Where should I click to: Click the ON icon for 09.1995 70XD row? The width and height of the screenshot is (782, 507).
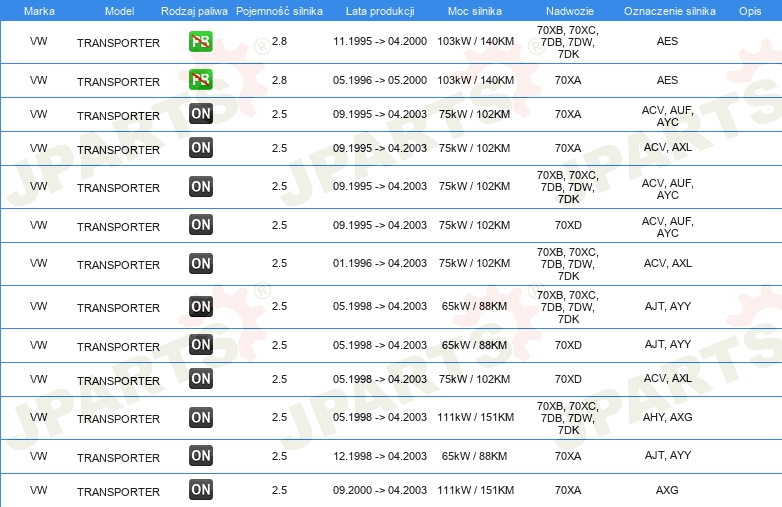[201, 225]
